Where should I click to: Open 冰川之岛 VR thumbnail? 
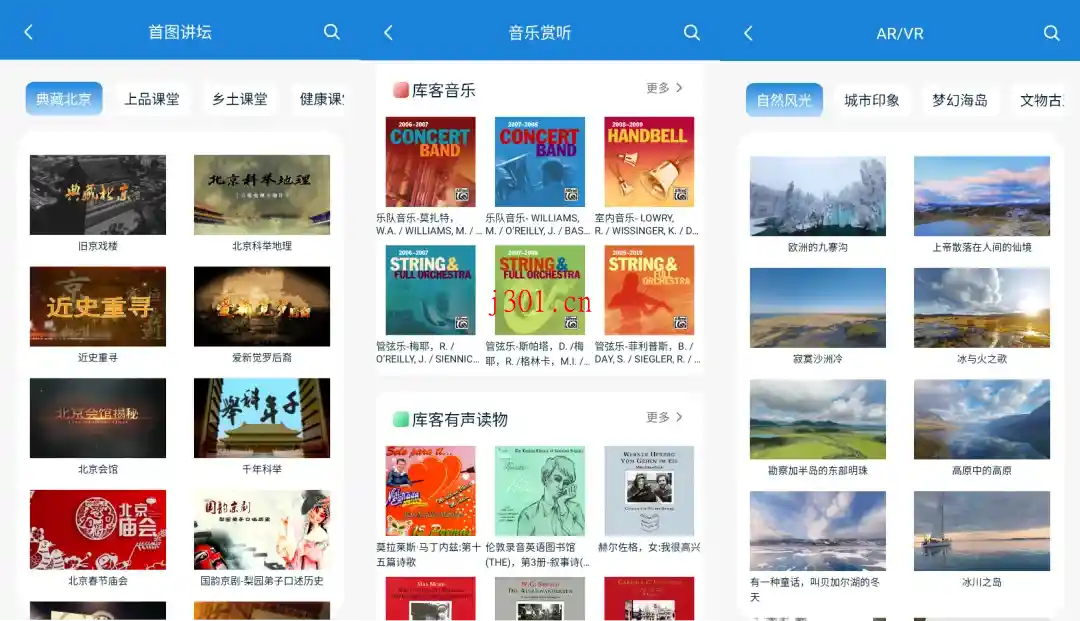pyautogui.click(x=982, y=531)
